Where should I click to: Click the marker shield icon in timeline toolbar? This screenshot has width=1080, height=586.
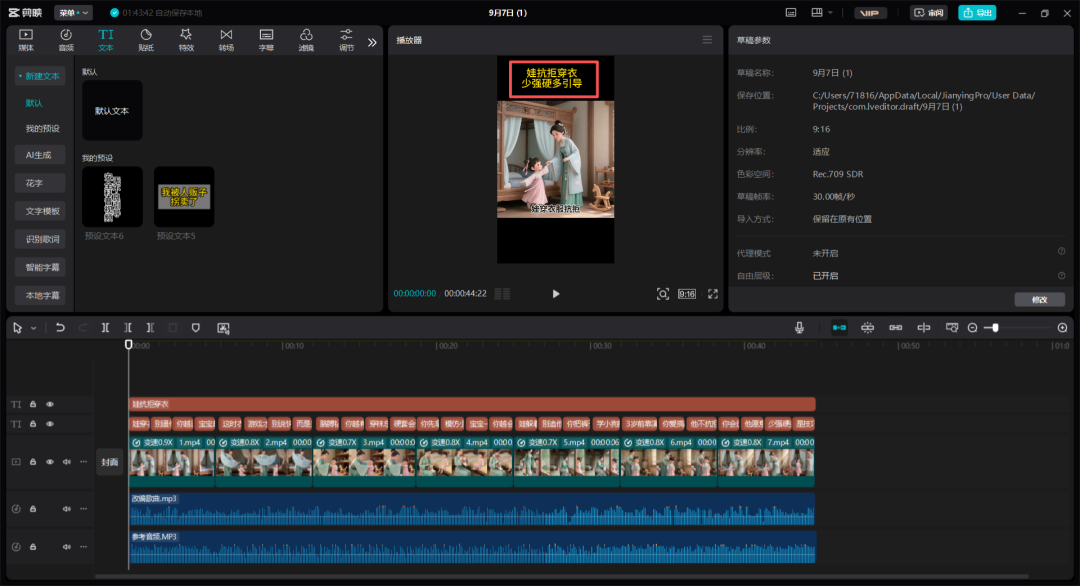click(195, 328)
